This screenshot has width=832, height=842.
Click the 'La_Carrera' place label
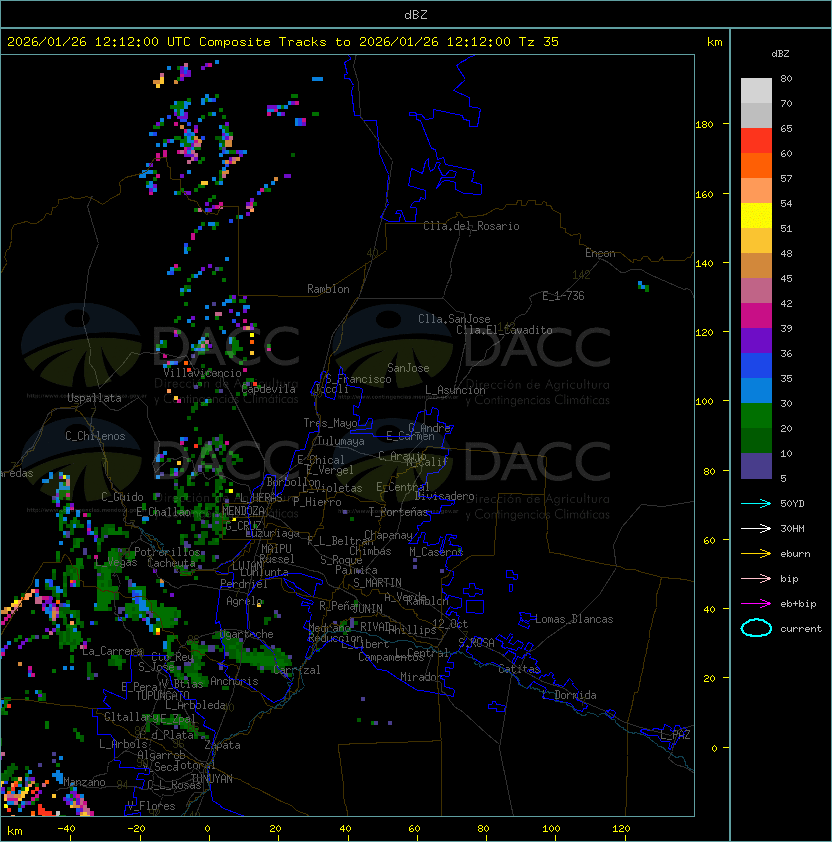112,651
